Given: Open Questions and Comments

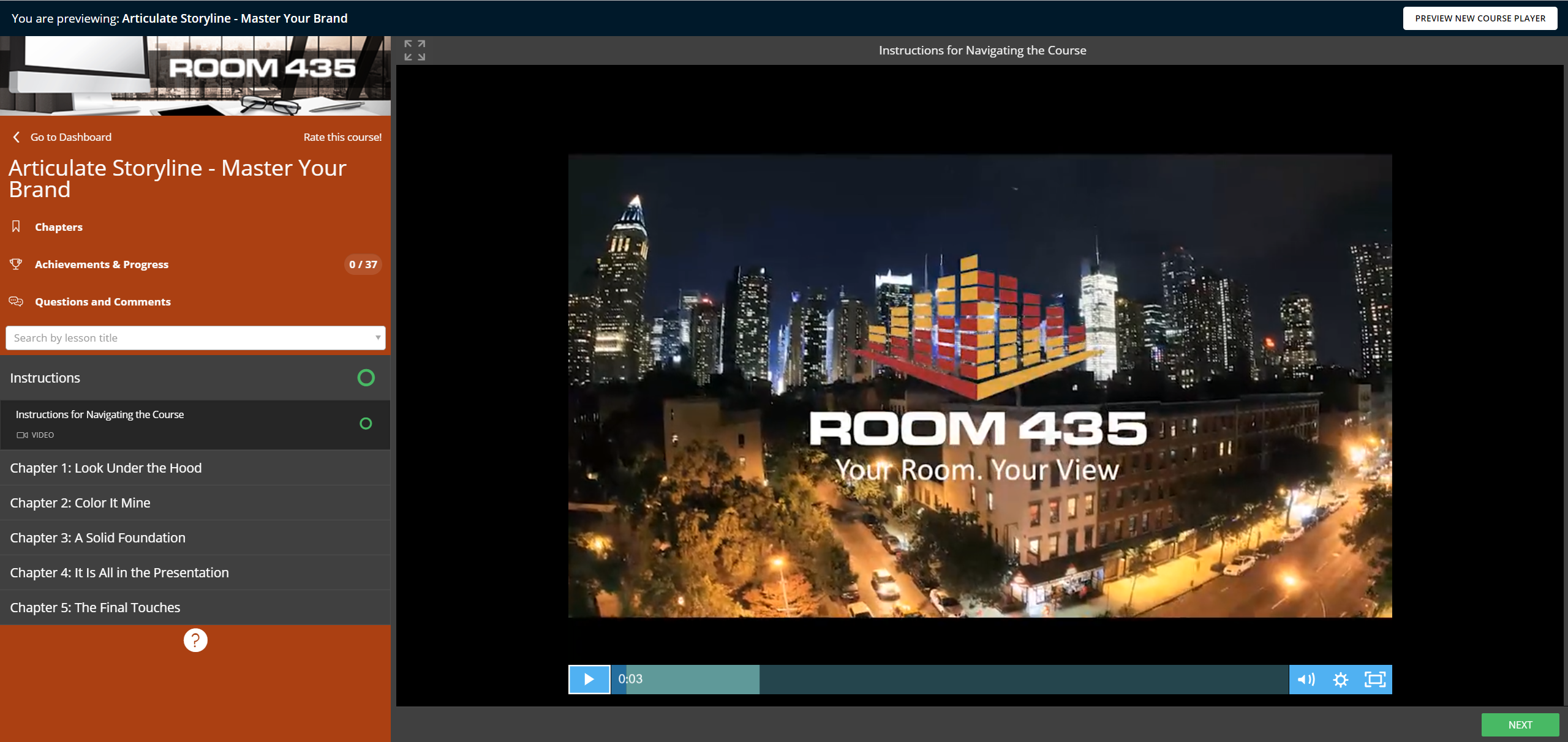Looking at the screenshot, I should tap(103, 302).
